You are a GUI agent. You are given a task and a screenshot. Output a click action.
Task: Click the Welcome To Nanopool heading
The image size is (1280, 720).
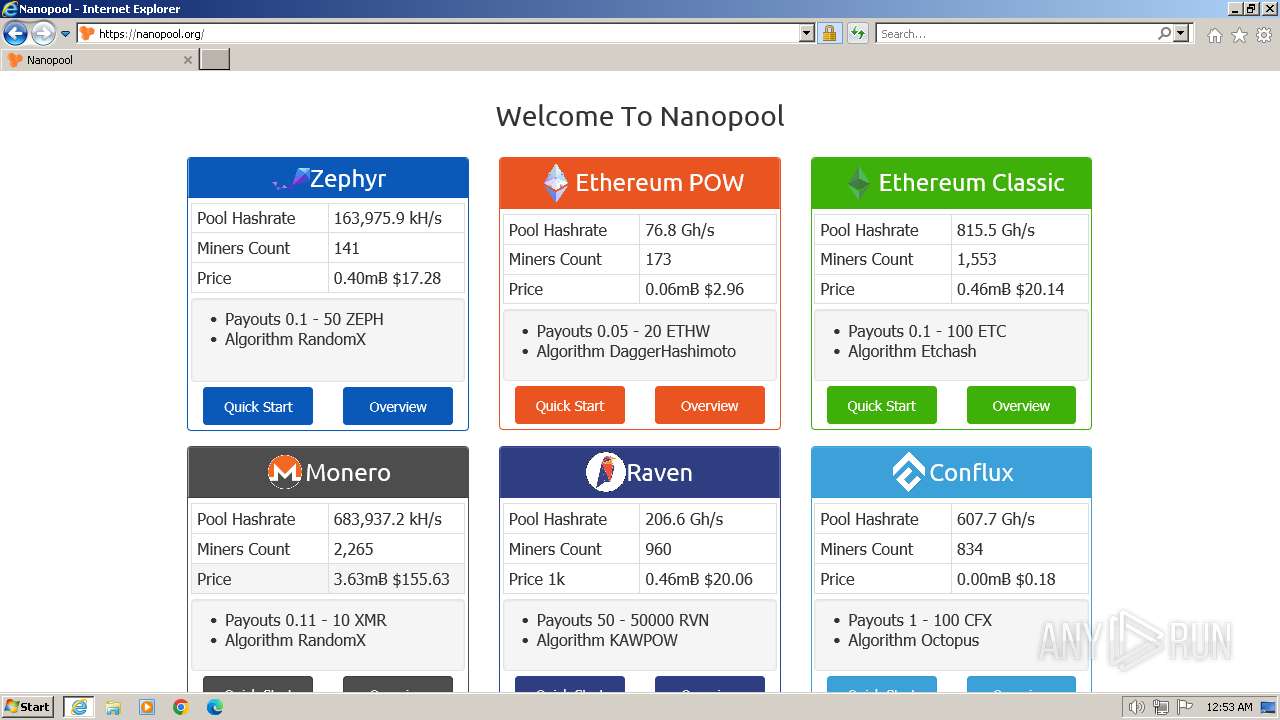[x=640, y=116]
